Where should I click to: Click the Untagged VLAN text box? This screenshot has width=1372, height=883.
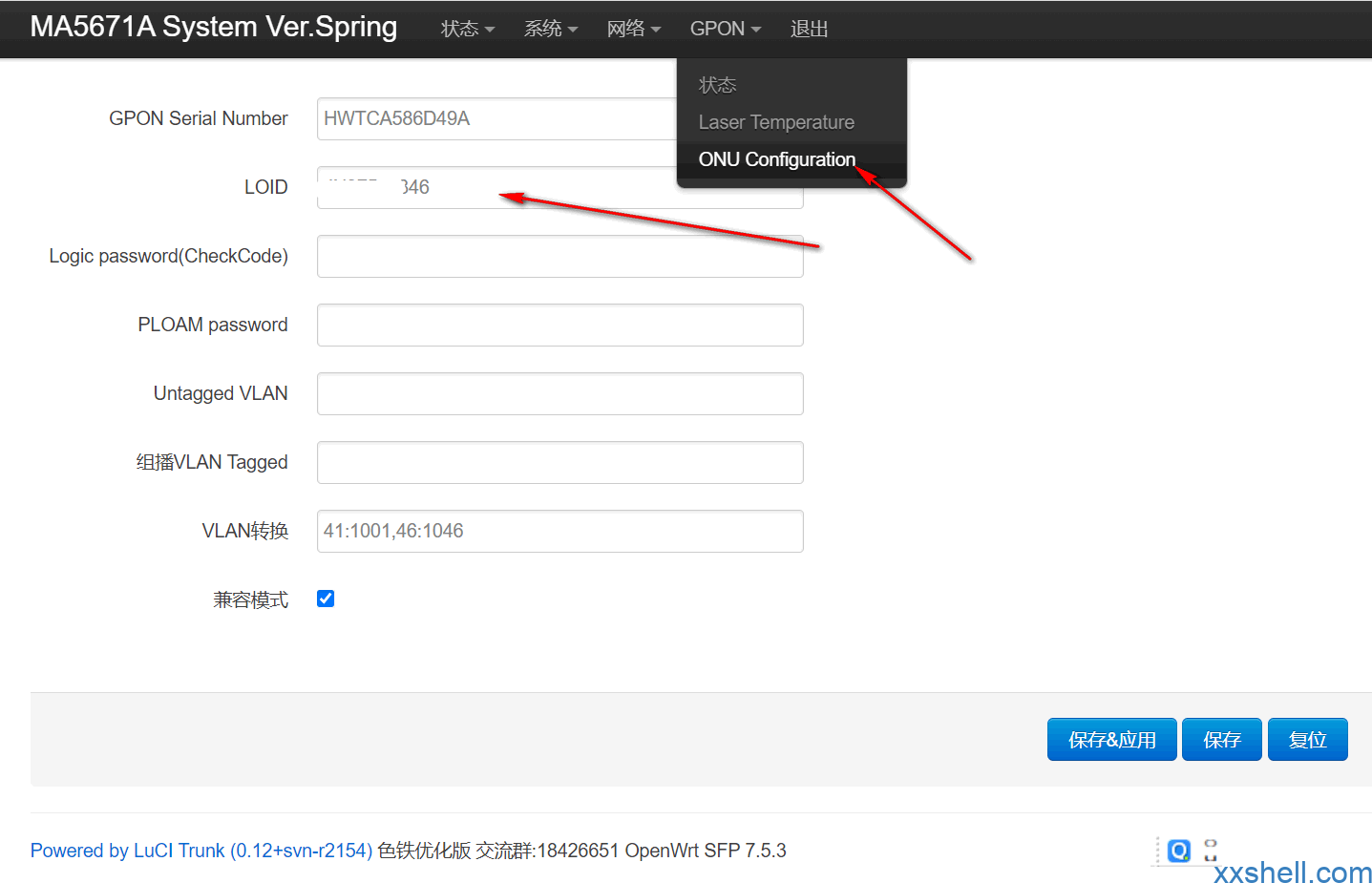559,394
